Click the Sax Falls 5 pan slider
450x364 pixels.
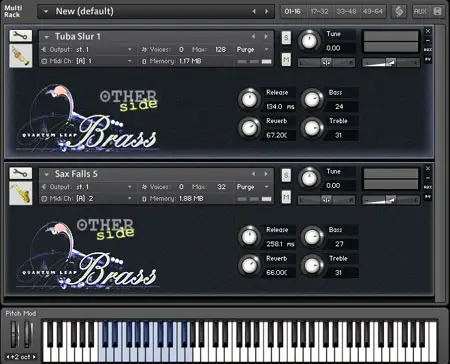326,200
